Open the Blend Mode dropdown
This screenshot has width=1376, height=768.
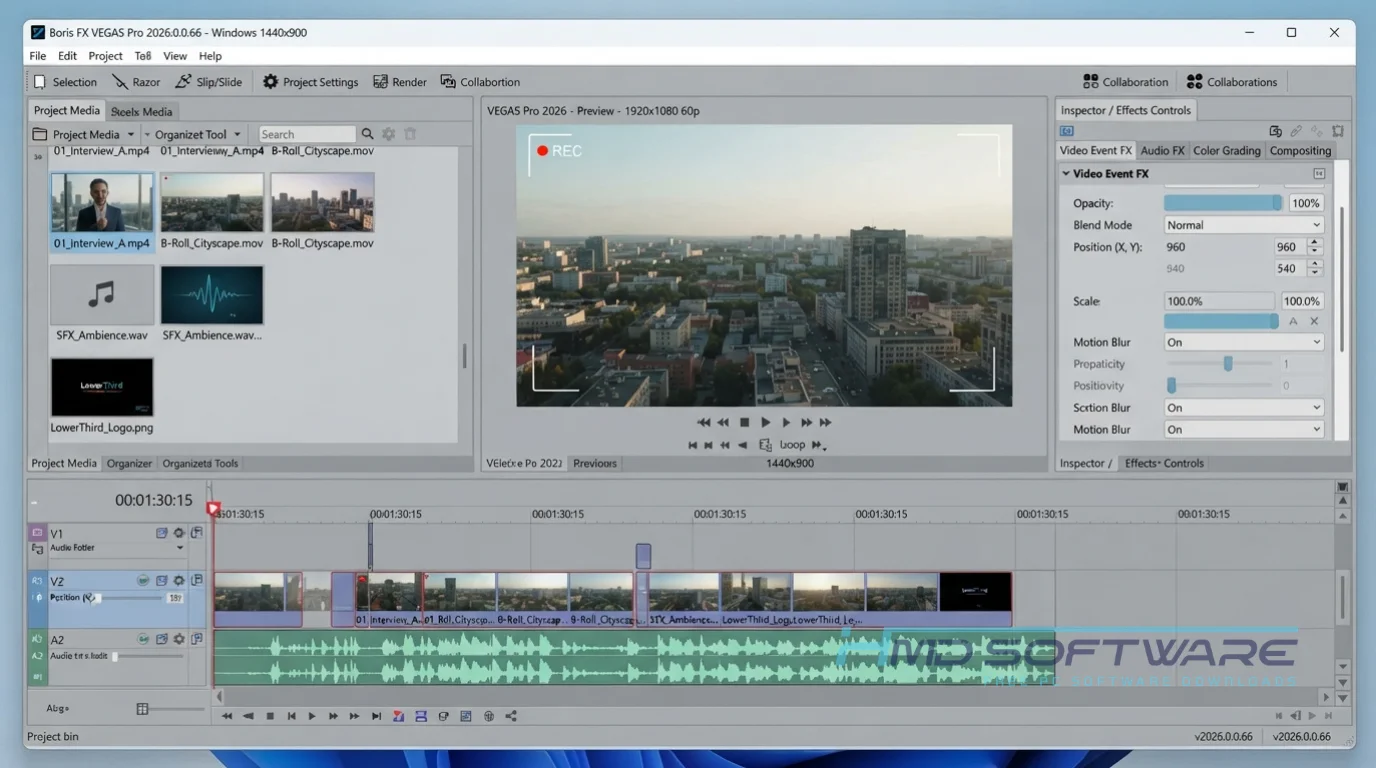click(1244, 225)
